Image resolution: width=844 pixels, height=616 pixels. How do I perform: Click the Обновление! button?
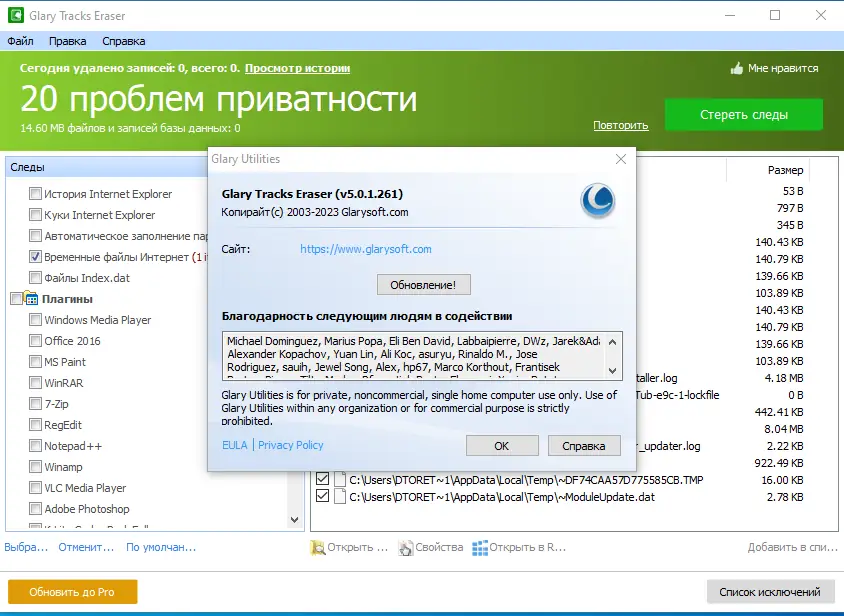click(x=424, y=285)
